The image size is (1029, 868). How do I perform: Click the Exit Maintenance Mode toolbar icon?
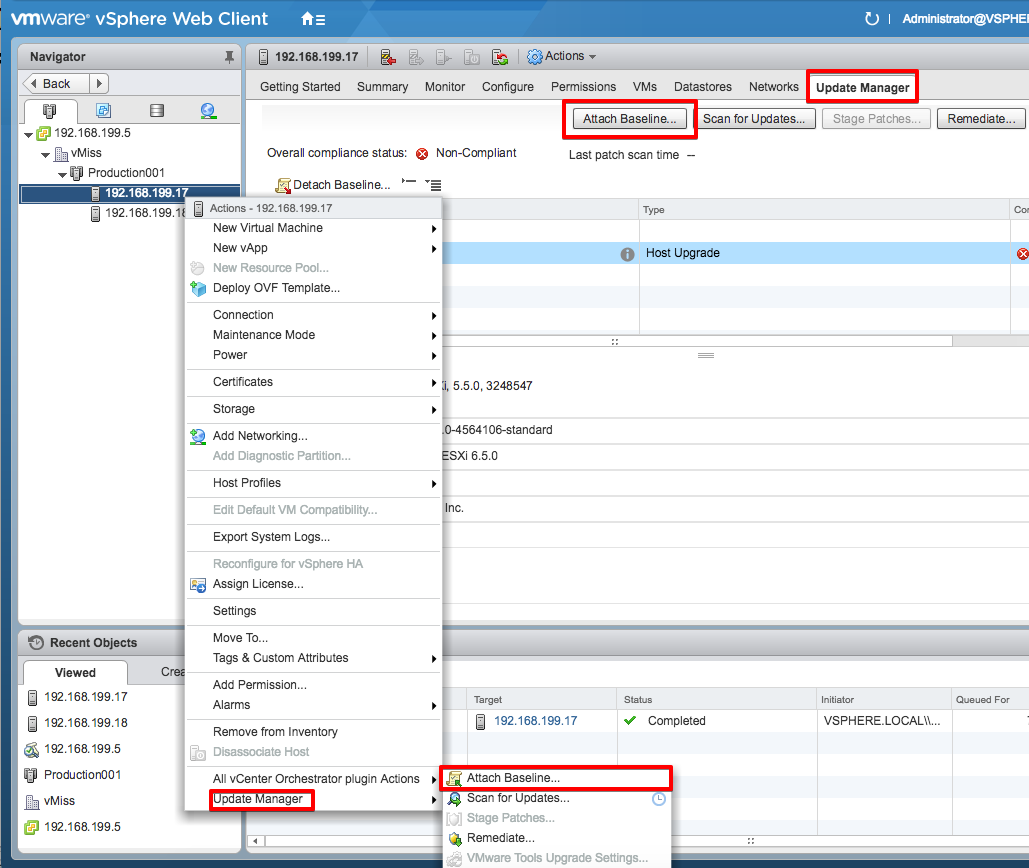coord(416,57)
